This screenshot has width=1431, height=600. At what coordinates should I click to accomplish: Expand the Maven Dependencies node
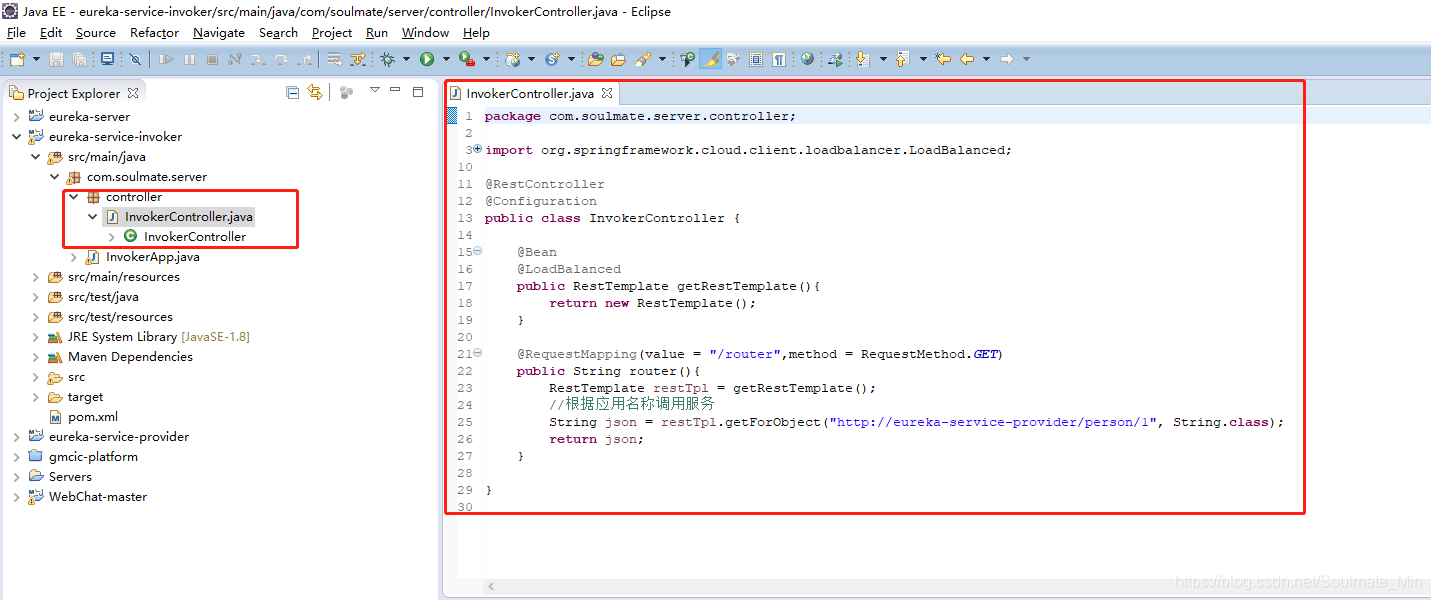pos(35,357)
